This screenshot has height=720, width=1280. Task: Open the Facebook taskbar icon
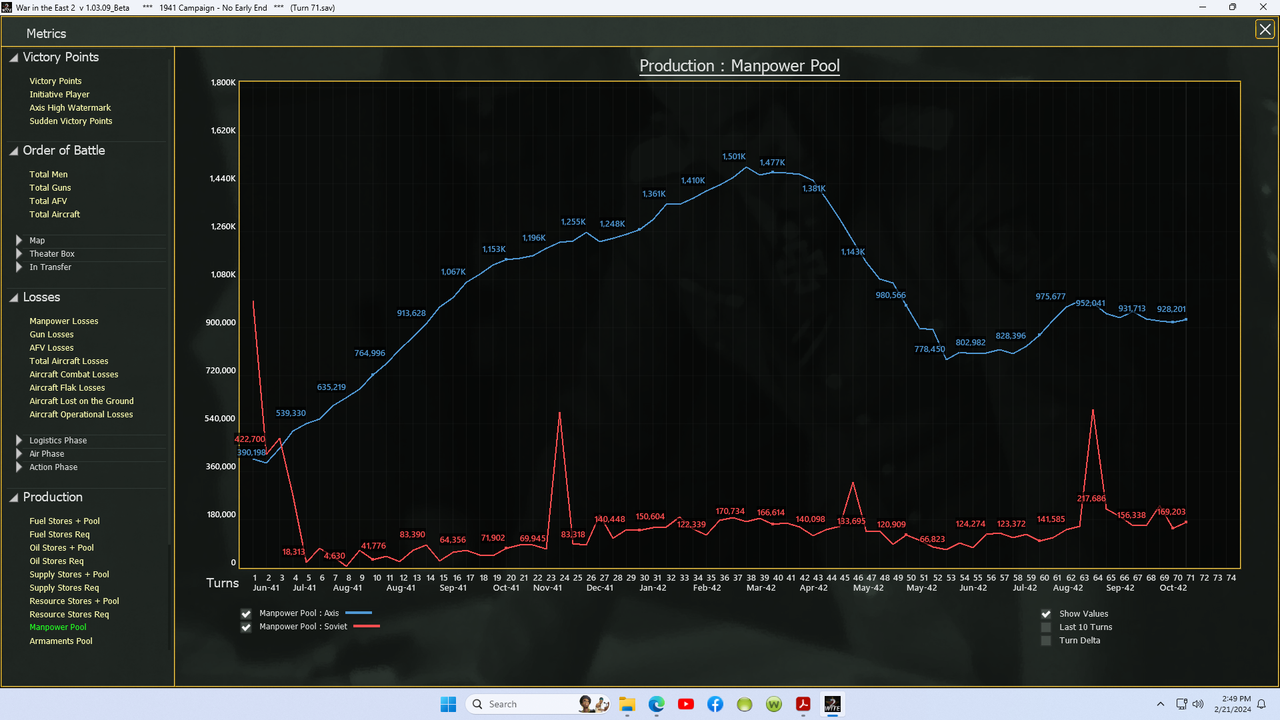pos(715,704)
